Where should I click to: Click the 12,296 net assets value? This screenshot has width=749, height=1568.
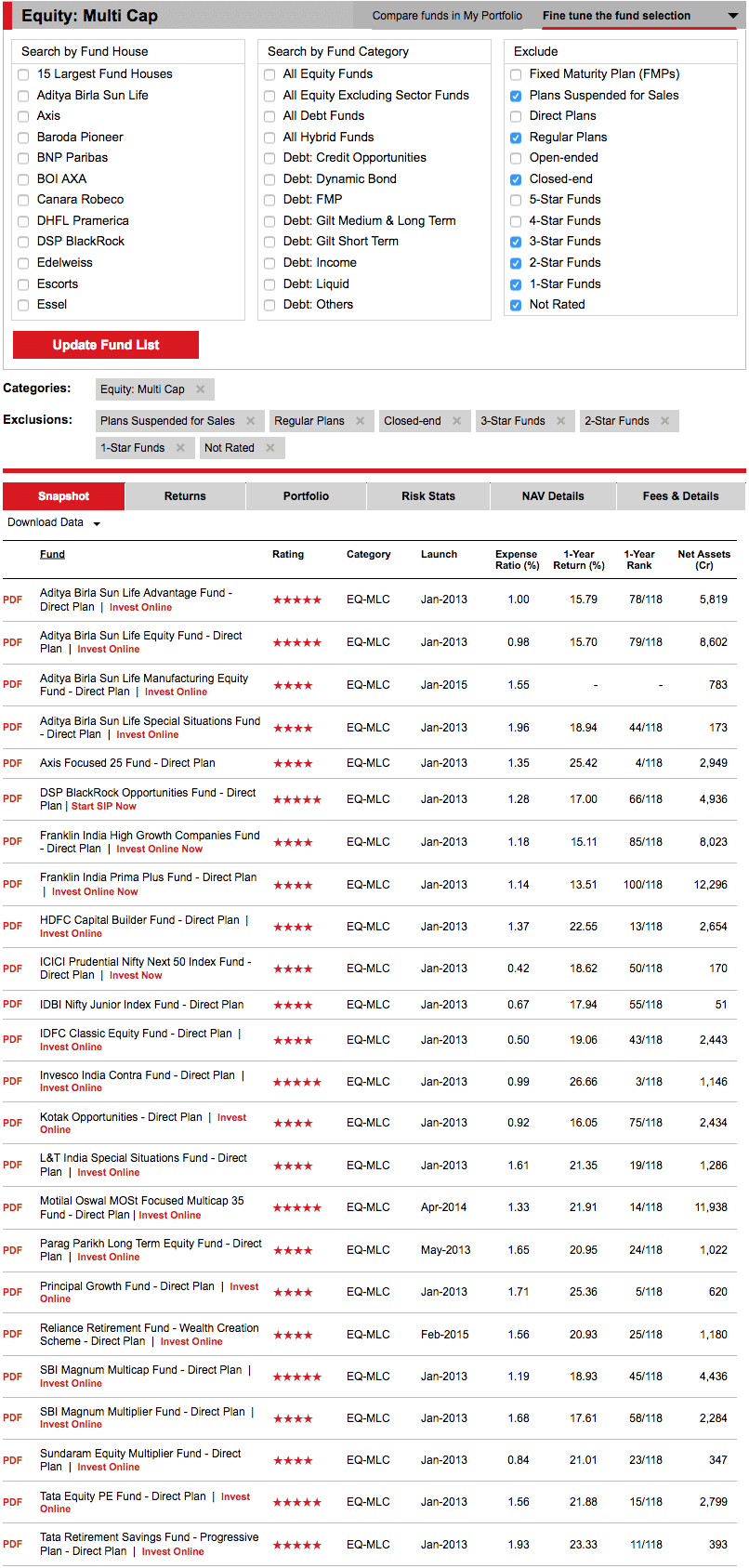pos(711,885)
